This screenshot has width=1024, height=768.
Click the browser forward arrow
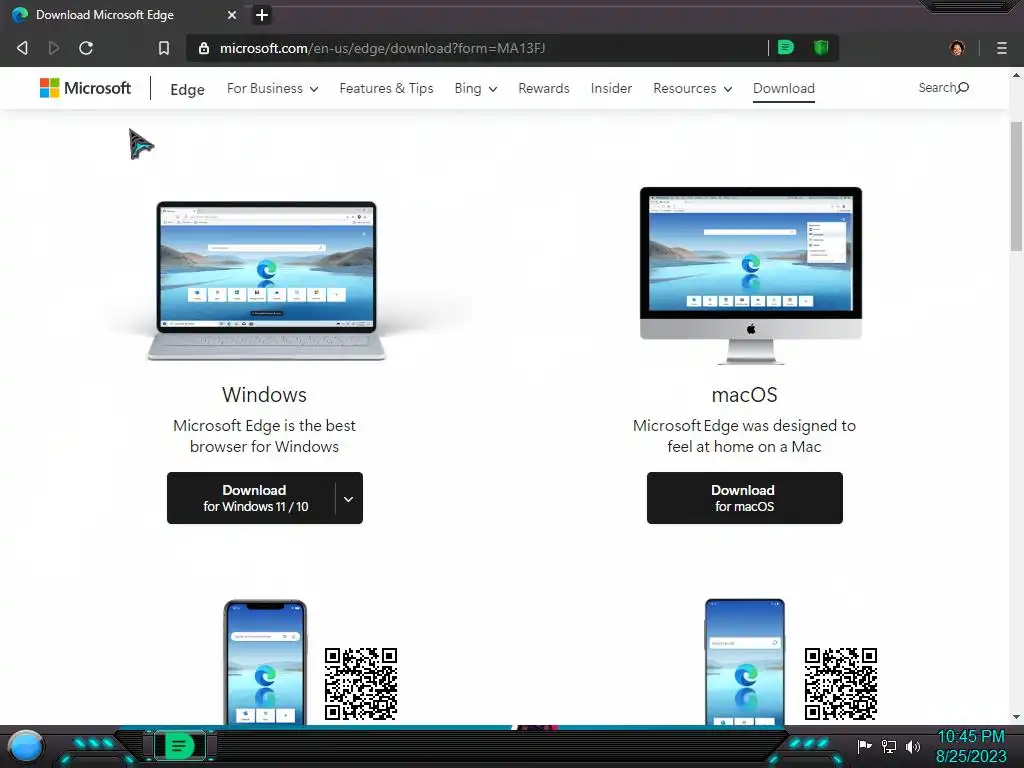point(54,48)
